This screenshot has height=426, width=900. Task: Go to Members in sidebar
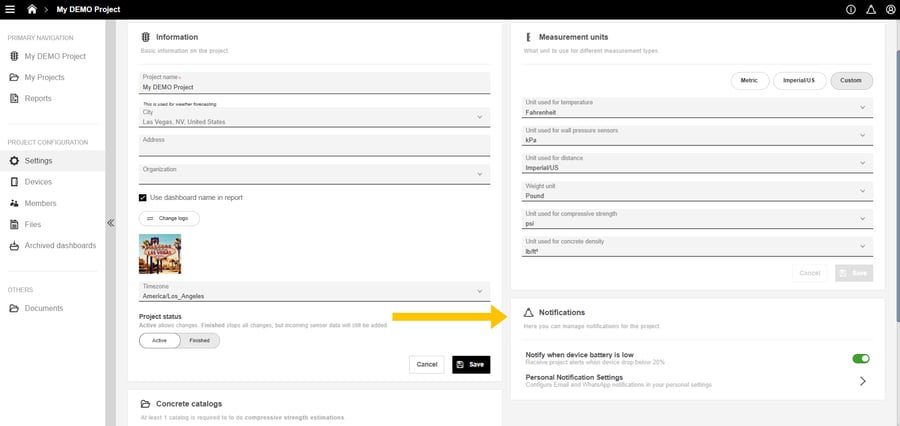[40, 203]
